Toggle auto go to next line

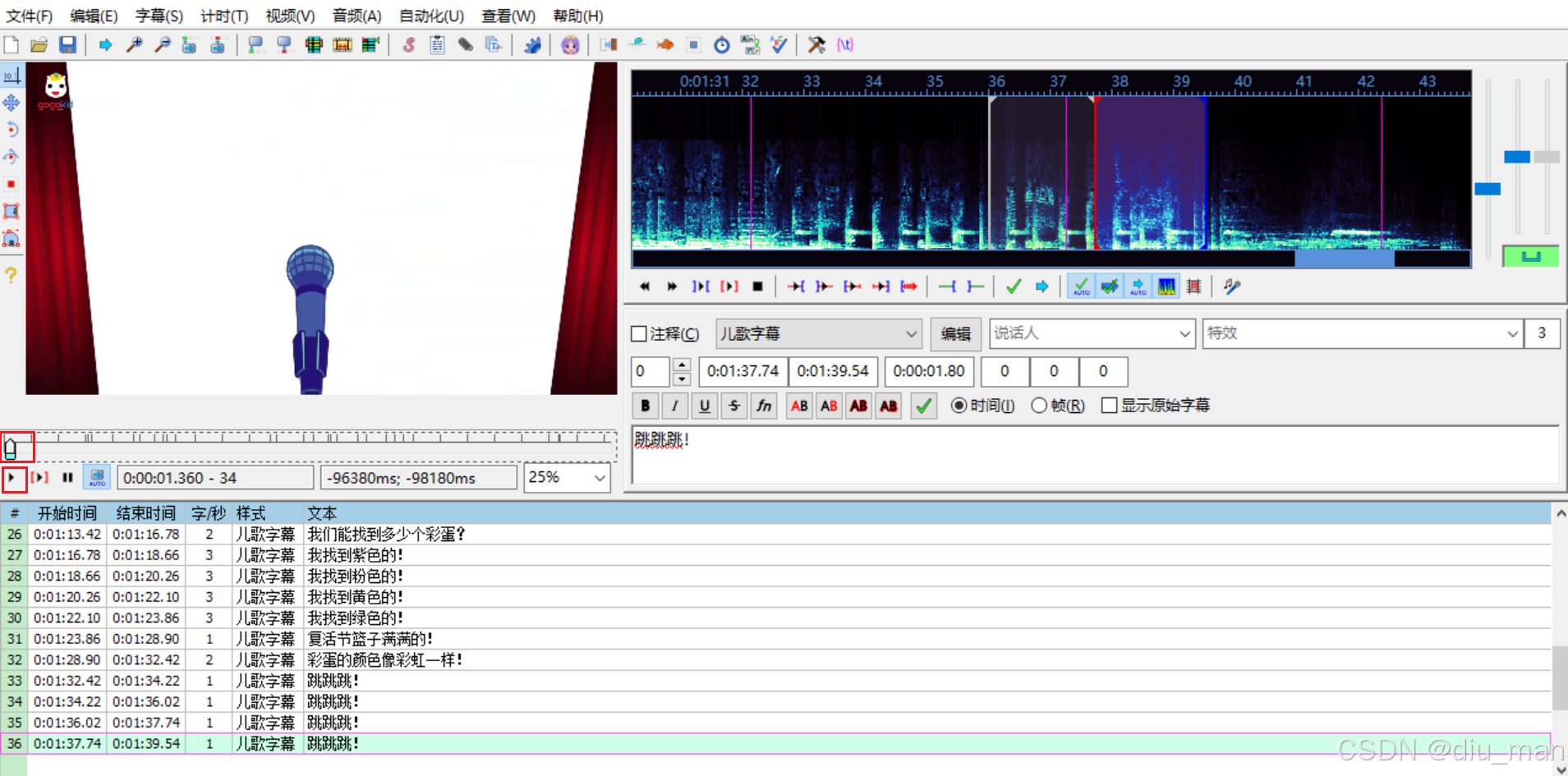click(1110, 286)
